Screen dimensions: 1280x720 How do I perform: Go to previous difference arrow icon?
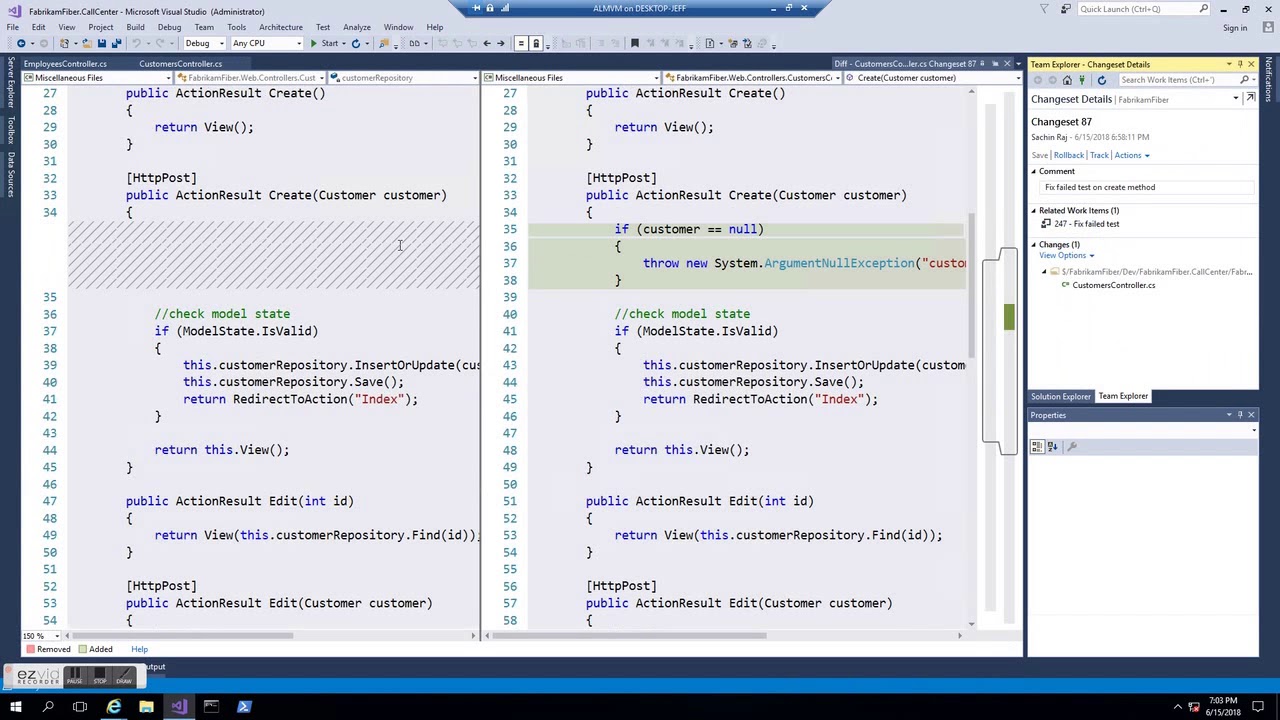[x=487, y=43]
